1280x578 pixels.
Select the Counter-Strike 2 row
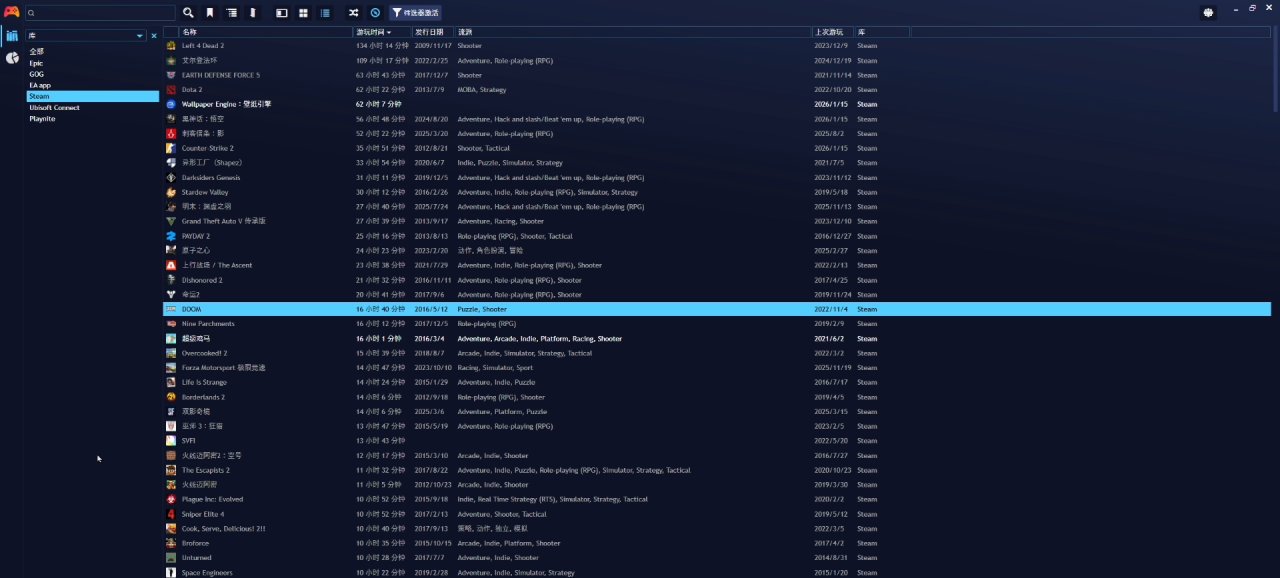tap(717, 148)
